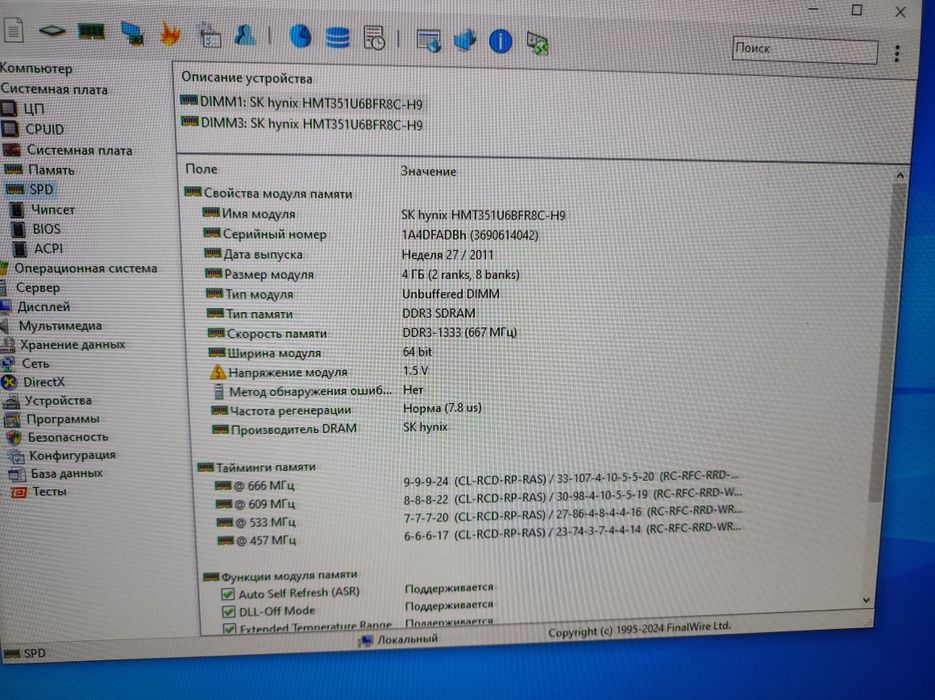Select the Дата выпуска row
This screenshot has width=935, height=700.
[x=349, y=254]
